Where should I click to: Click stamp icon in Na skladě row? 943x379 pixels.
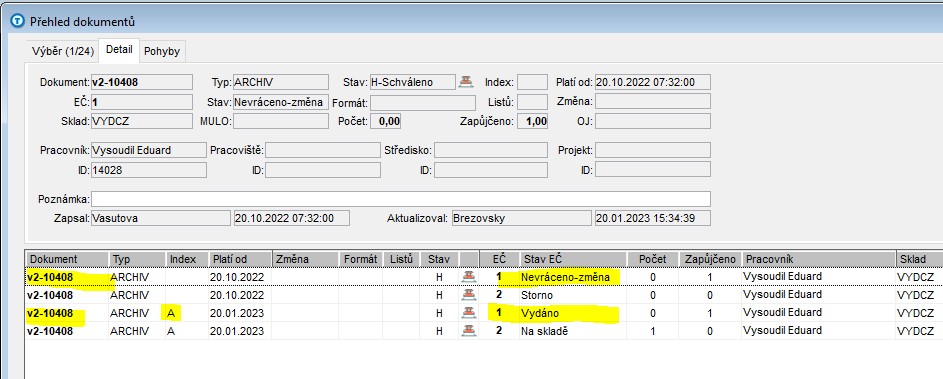point(470,331)
